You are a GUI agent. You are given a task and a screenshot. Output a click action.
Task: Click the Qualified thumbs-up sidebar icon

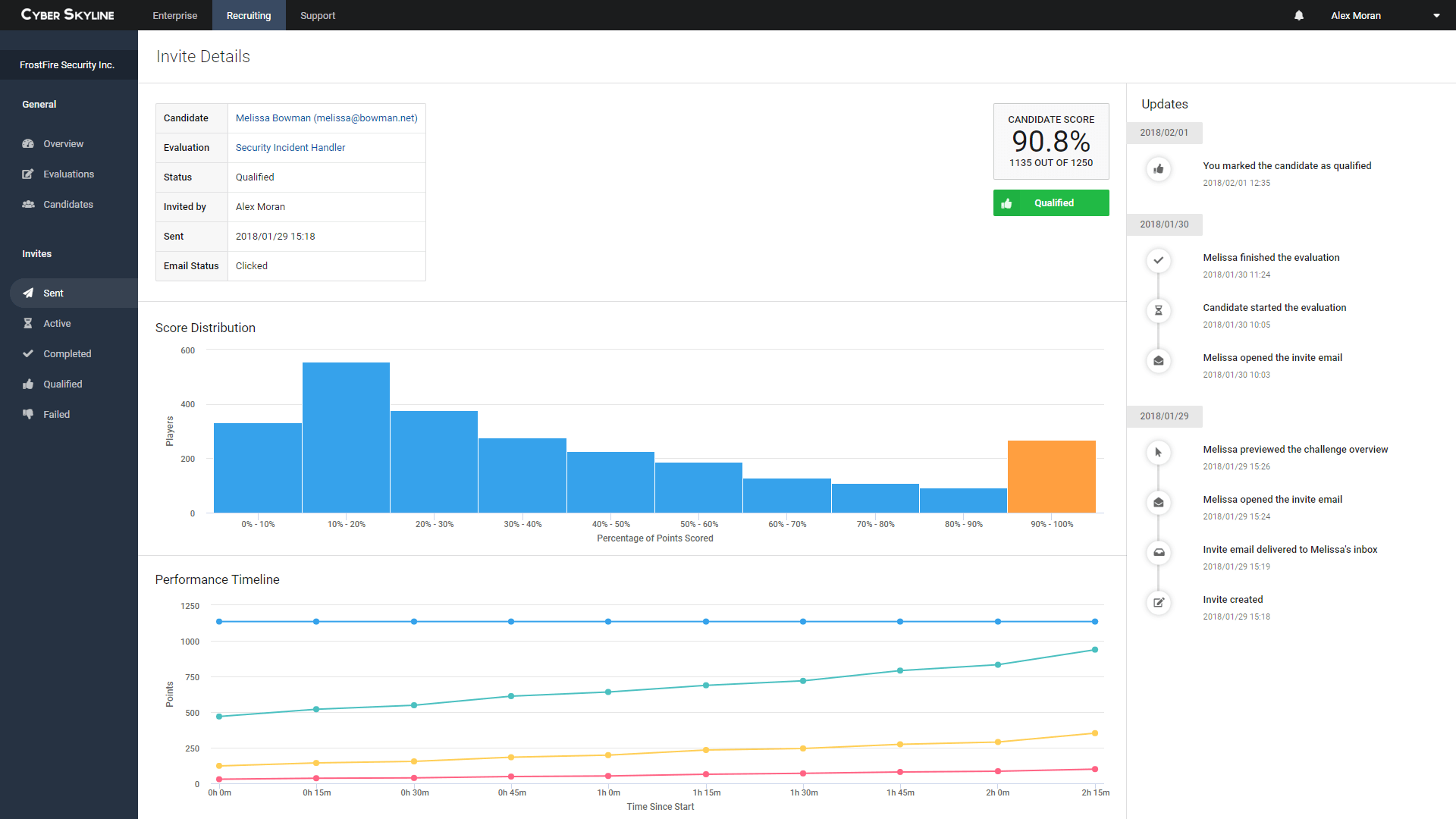(x=28, y=384)
